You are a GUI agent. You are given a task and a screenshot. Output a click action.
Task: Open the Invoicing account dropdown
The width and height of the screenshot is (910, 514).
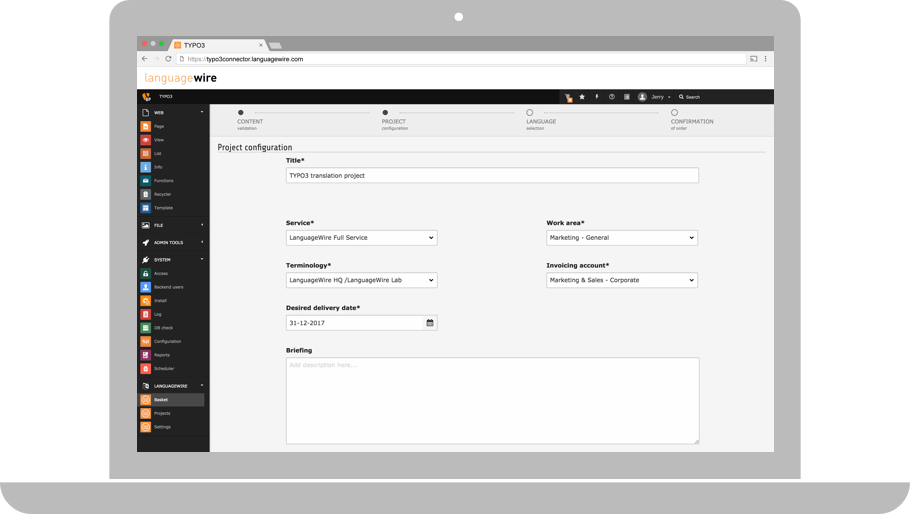coord(621,281)
